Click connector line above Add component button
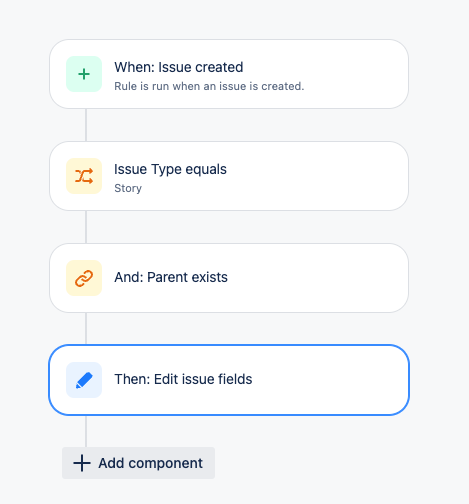The width and height of the screenshot is (469, 504). (x=86, y=431)
